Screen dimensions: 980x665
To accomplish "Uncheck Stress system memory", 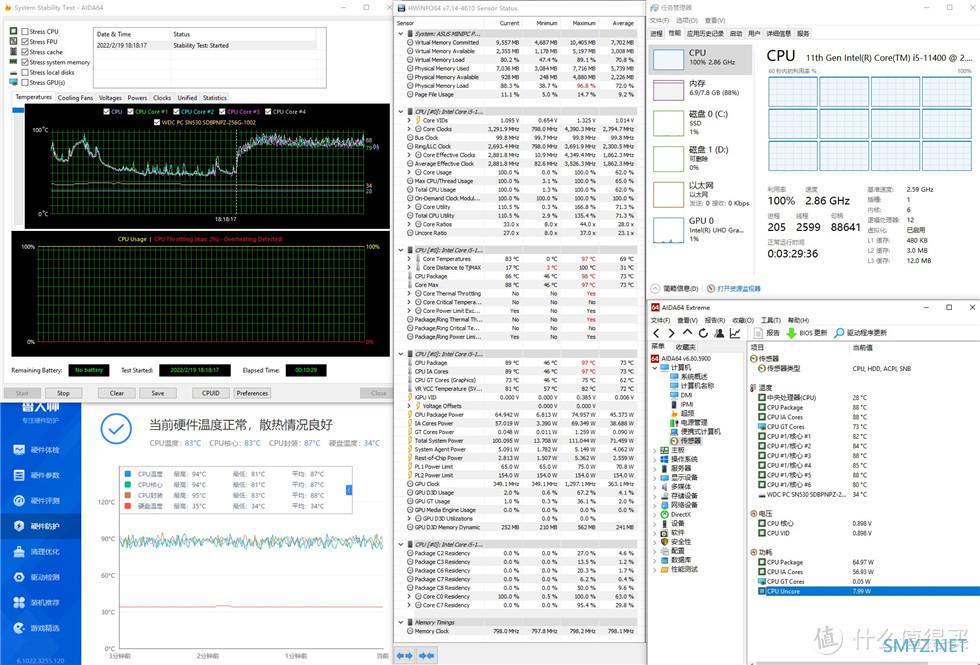I will tap(25, 62).
